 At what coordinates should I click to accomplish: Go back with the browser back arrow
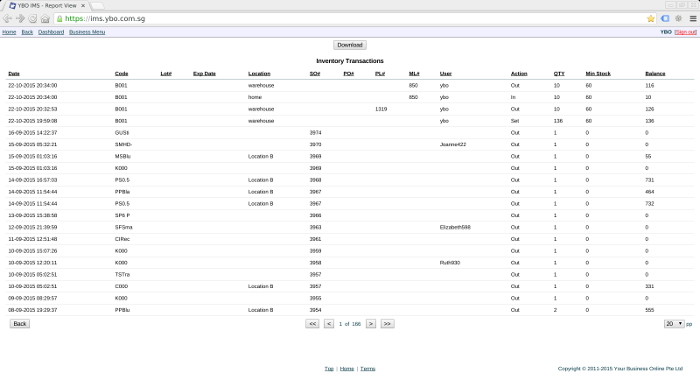(x=7, y=19)
